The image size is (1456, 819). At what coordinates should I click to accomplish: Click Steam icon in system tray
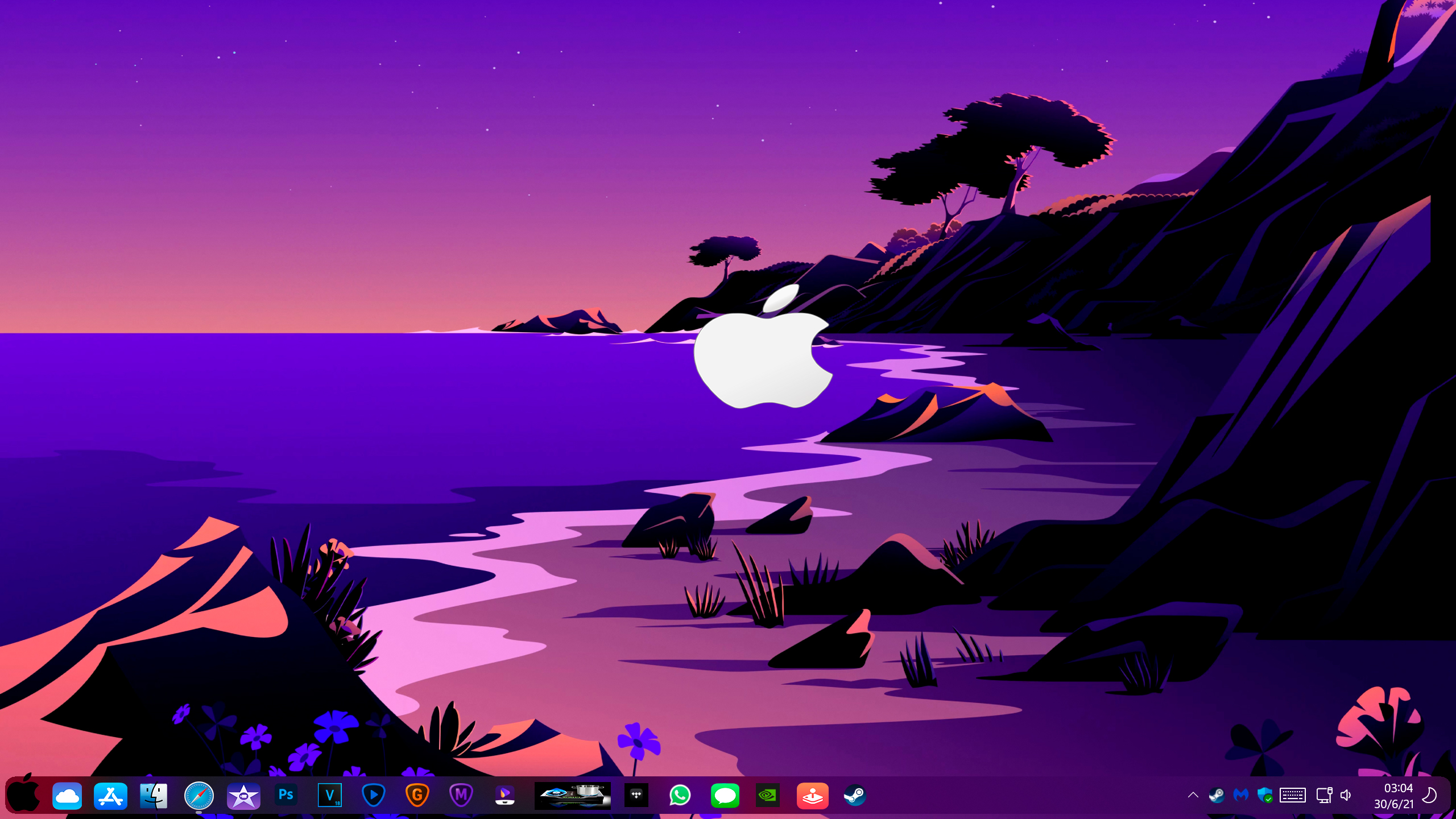[1217, 795]
